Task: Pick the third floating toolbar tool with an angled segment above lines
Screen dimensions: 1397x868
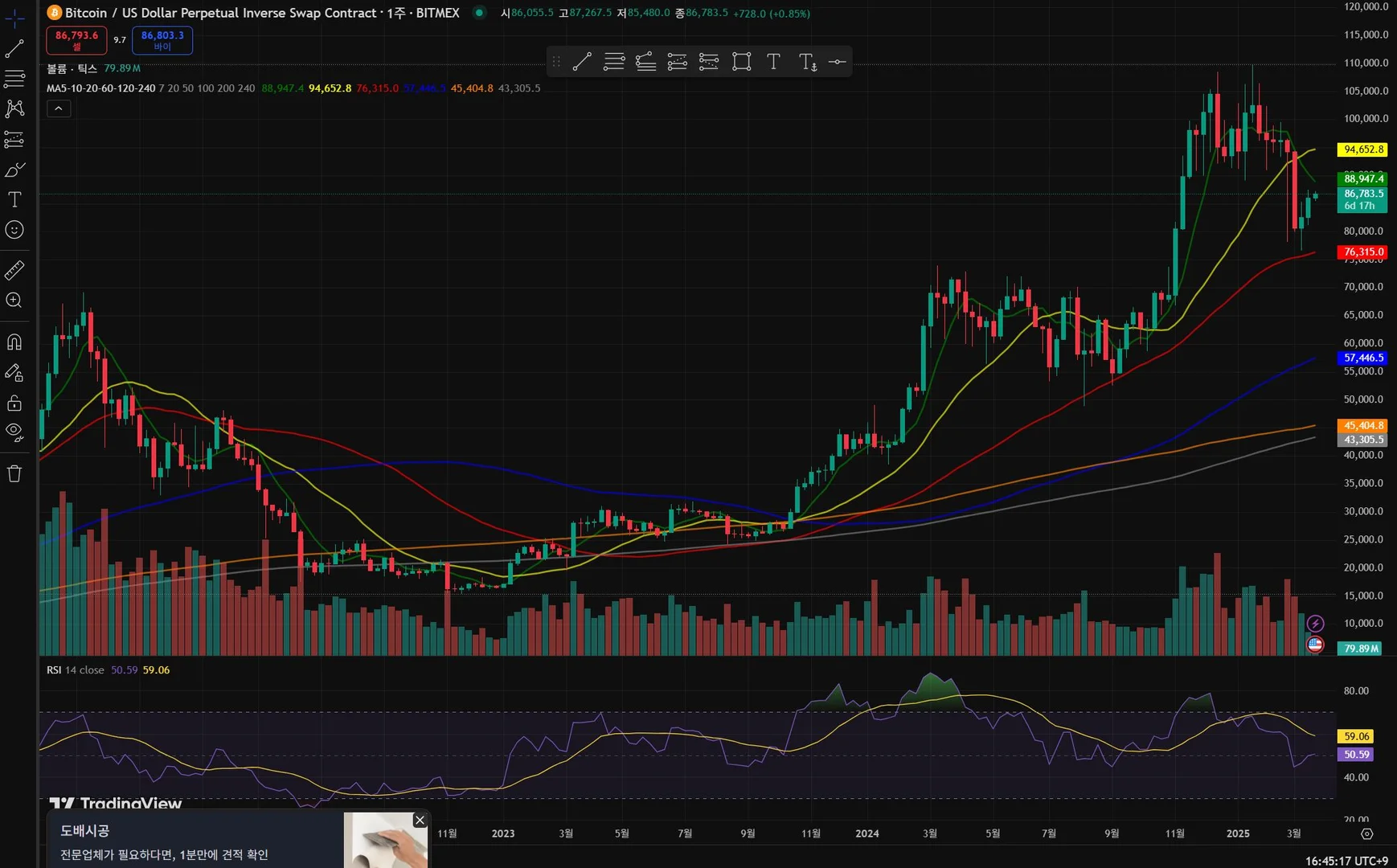Action: (x=645, y=62)
